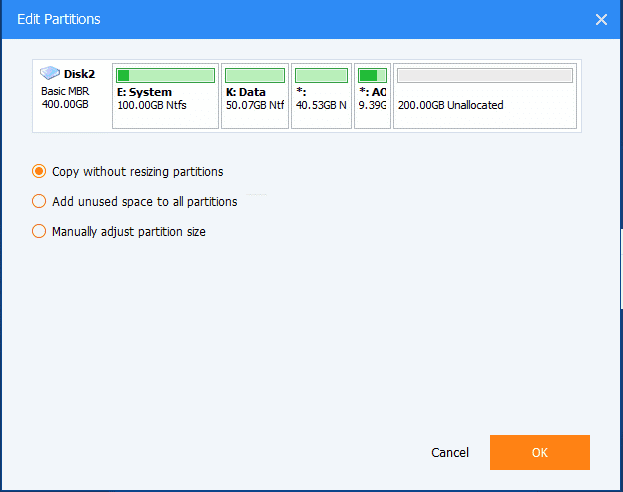Select the 9.39GB partition block

372,96
